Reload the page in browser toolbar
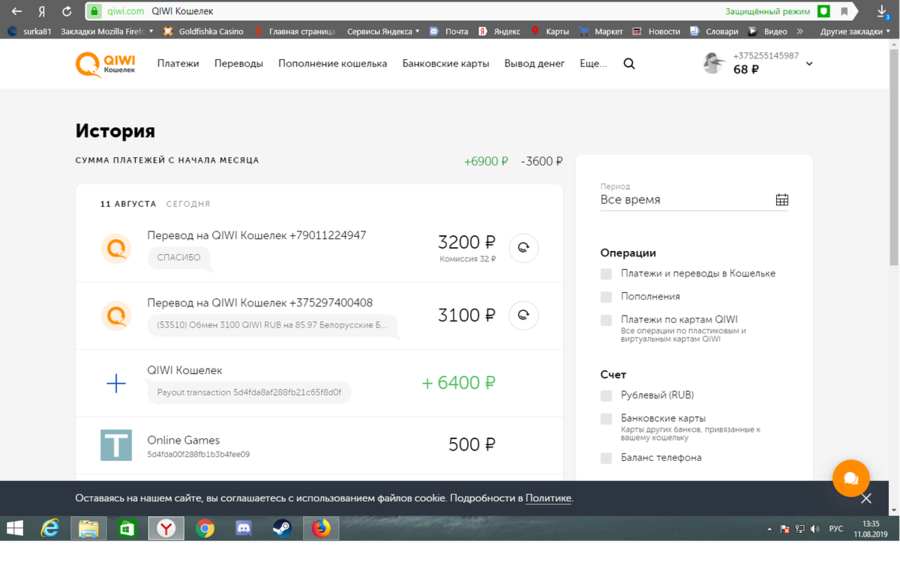900x562 pixels. pos(67,11)
